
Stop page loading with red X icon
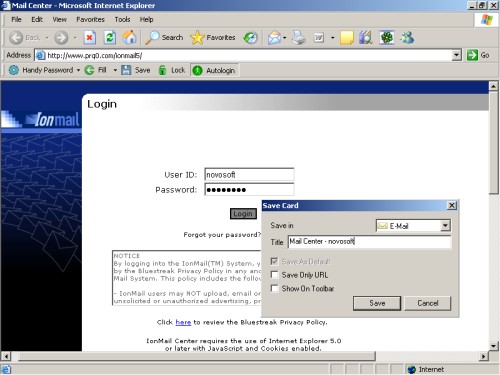89,38
